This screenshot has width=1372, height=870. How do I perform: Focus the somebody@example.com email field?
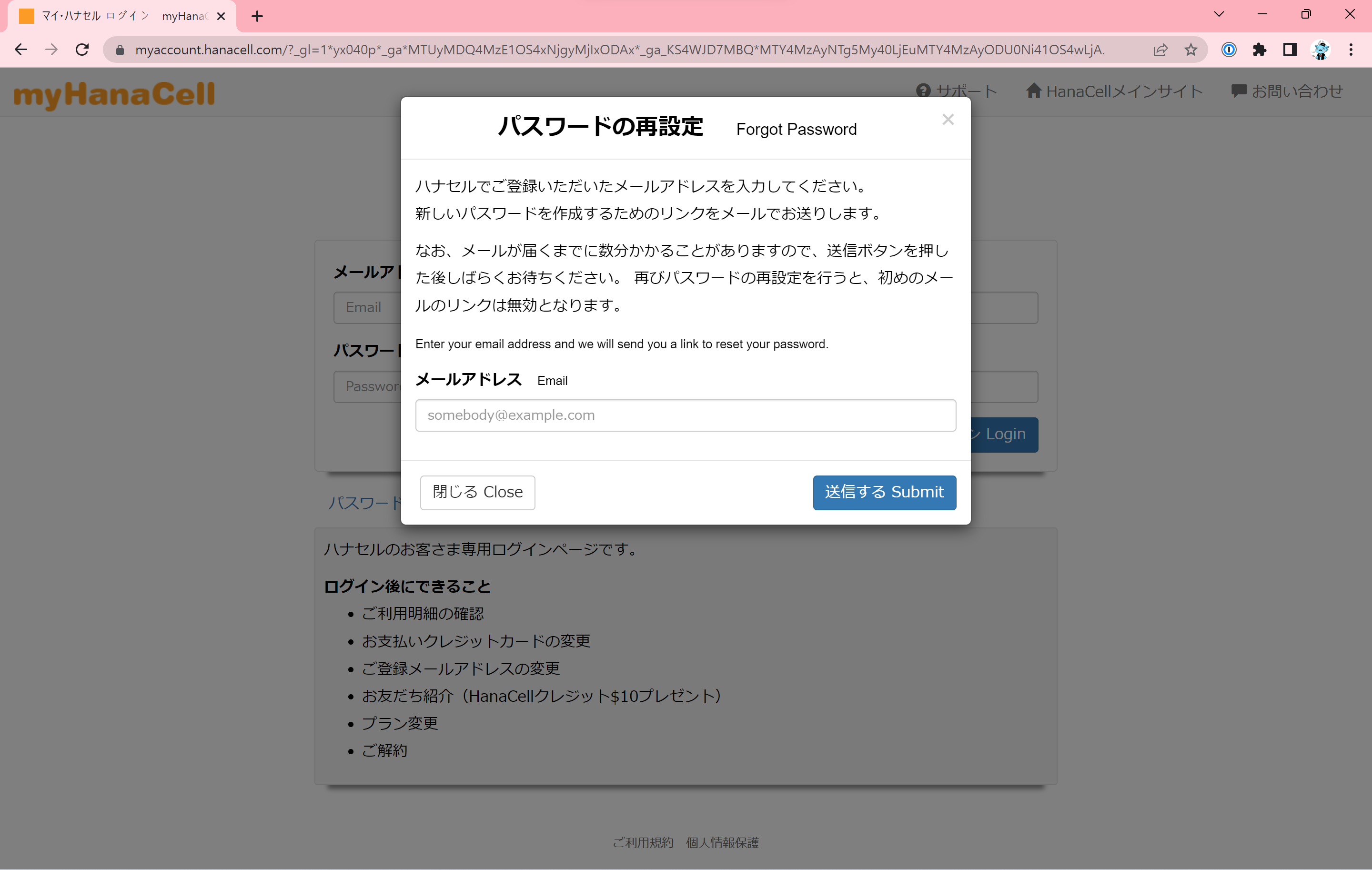[685, 415]
